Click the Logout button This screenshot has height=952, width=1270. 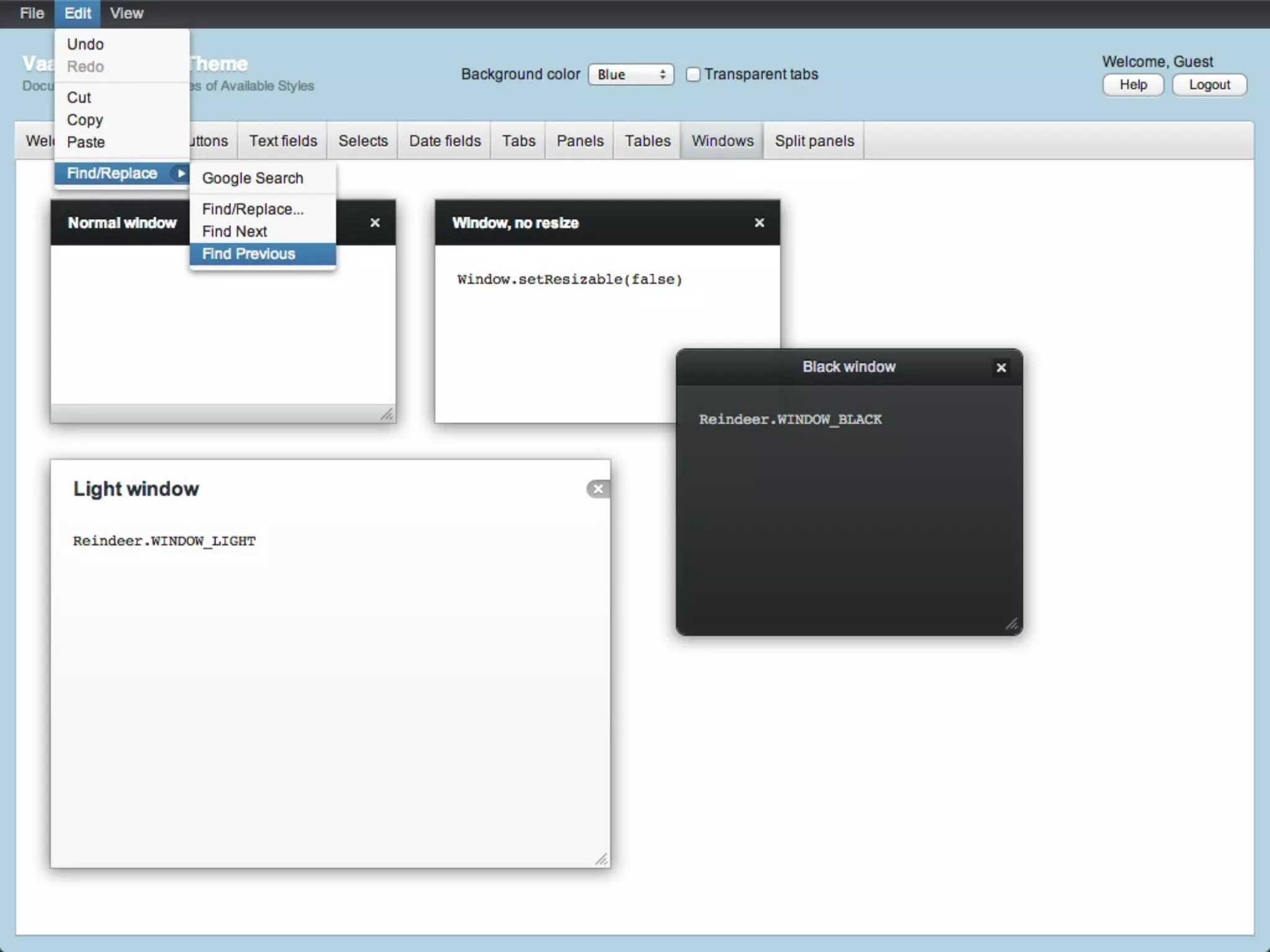click(x=1209, y=85)
